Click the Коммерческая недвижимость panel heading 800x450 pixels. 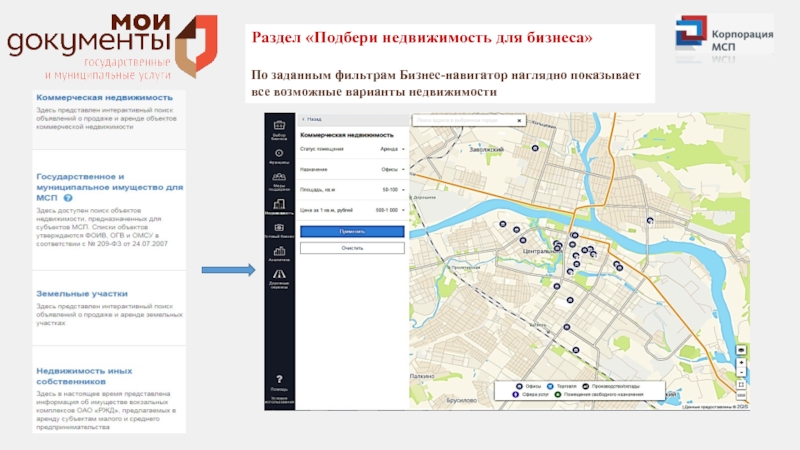[x=347, y=135]
